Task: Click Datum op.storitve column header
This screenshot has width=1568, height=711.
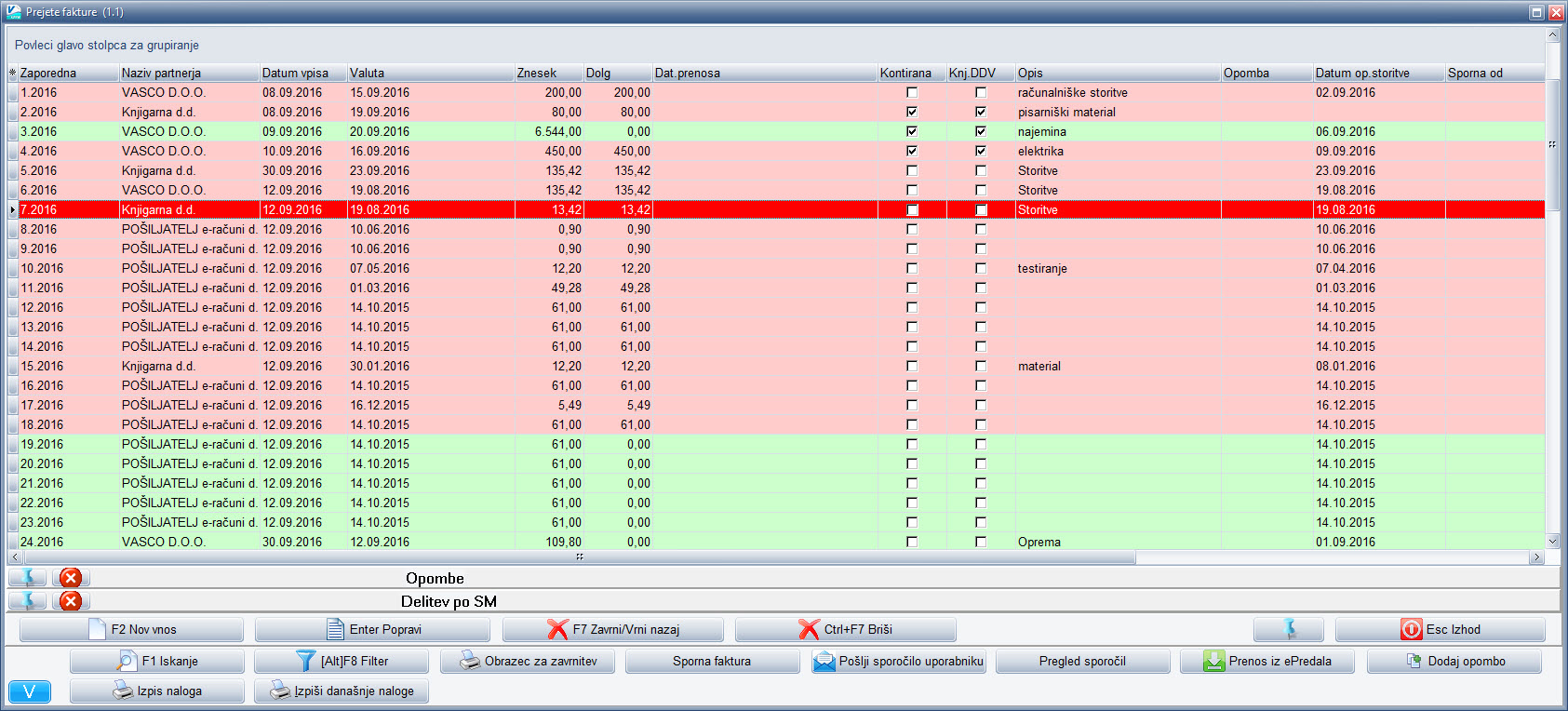Action: click(1378, 73)
